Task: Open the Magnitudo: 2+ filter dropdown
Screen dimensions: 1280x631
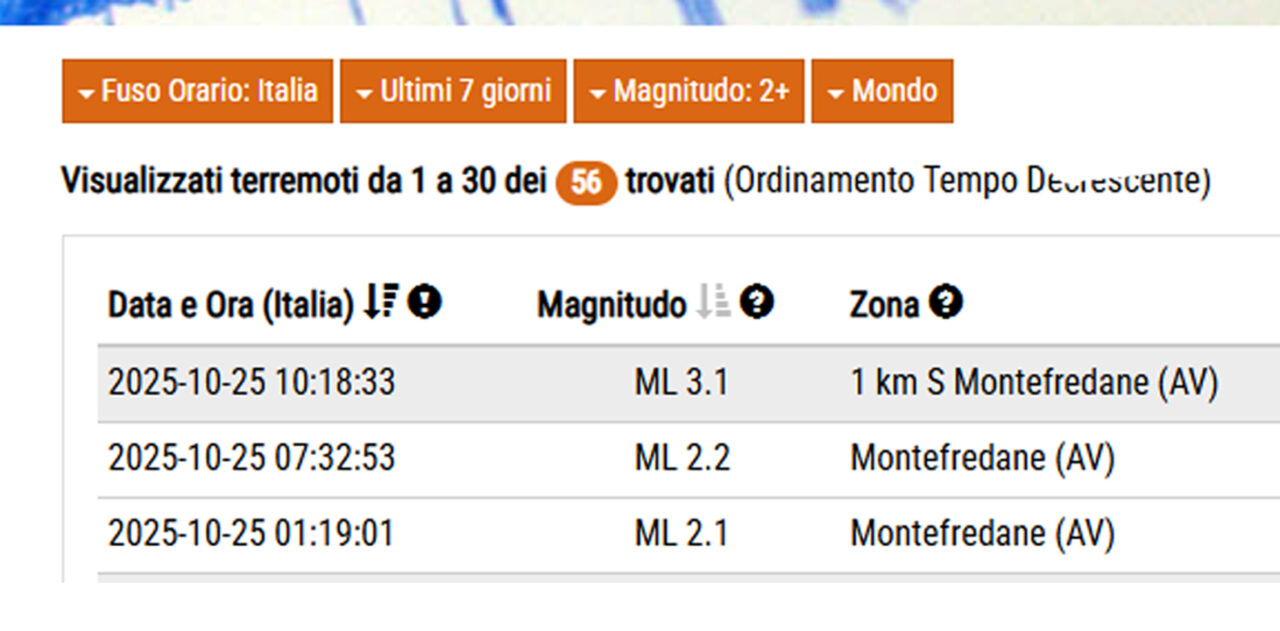Action: click(688, 91)
